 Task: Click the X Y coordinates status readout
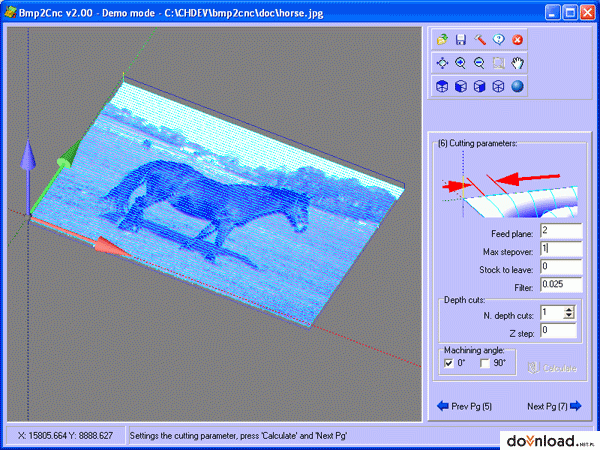point(65,436)
